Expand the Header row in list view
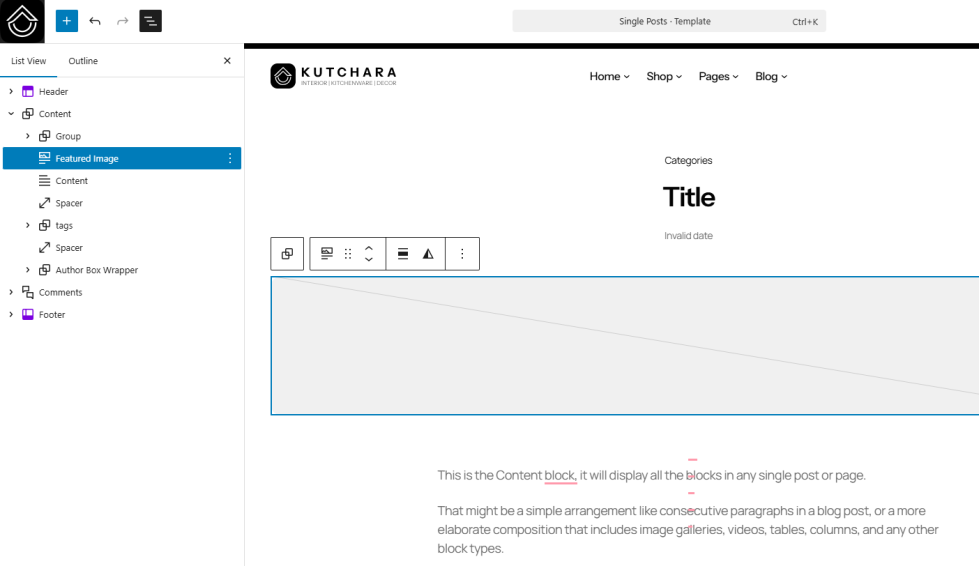Screen dimensions: 979x566 click(x=11, y=91)
